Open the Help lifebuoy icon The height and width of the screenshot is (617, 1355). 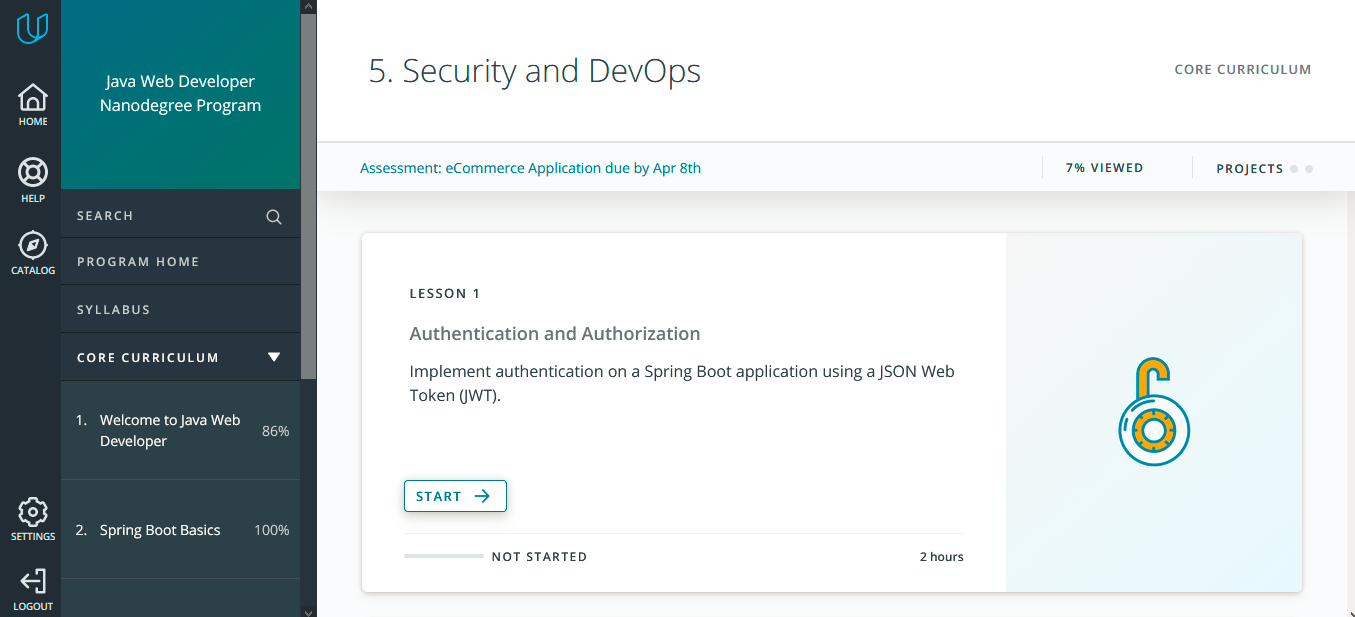click(32, 179)
